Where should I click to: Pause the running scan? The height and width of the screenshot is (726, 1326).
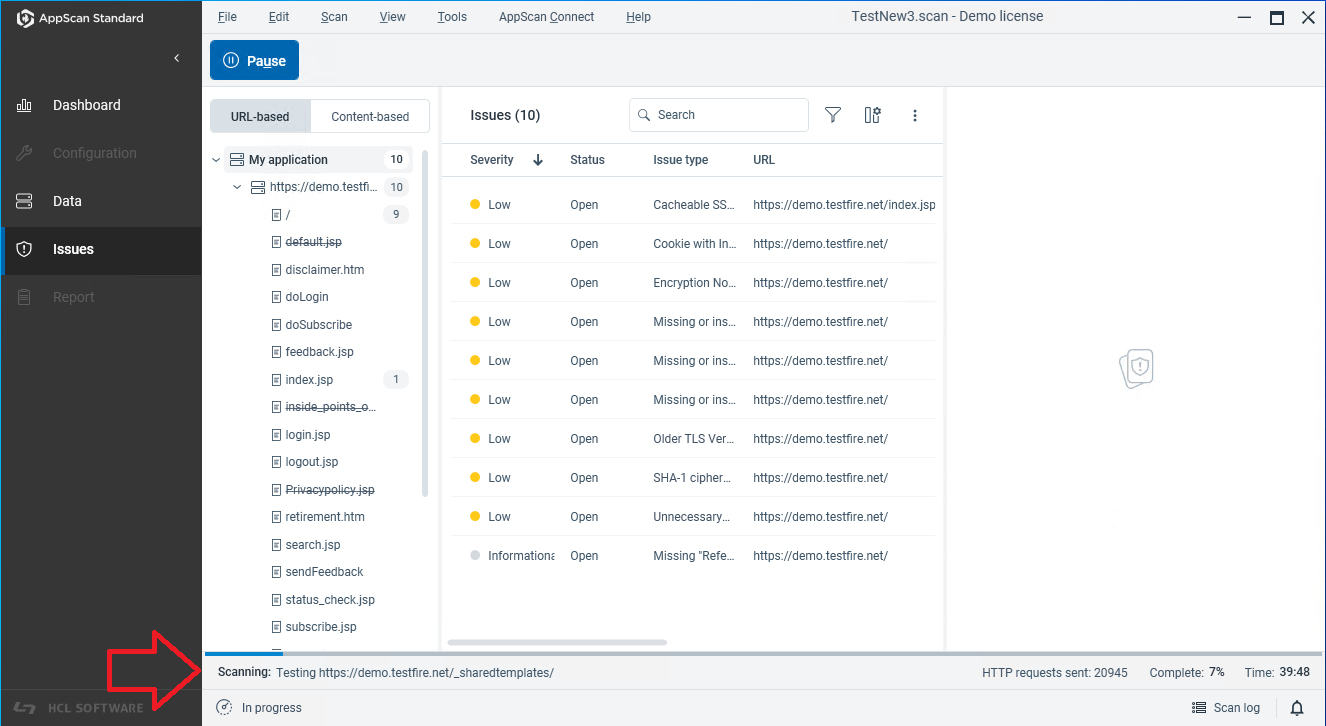point(254,61)
